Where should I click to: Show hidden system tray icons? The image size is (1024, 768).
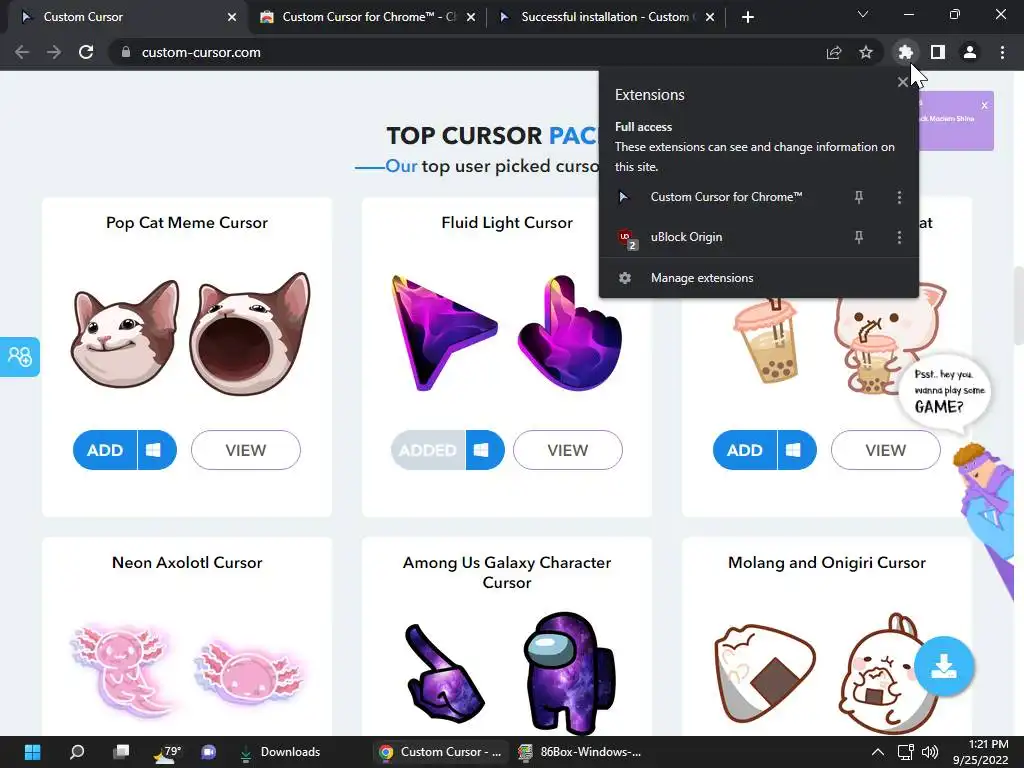[x=878, y=752]
